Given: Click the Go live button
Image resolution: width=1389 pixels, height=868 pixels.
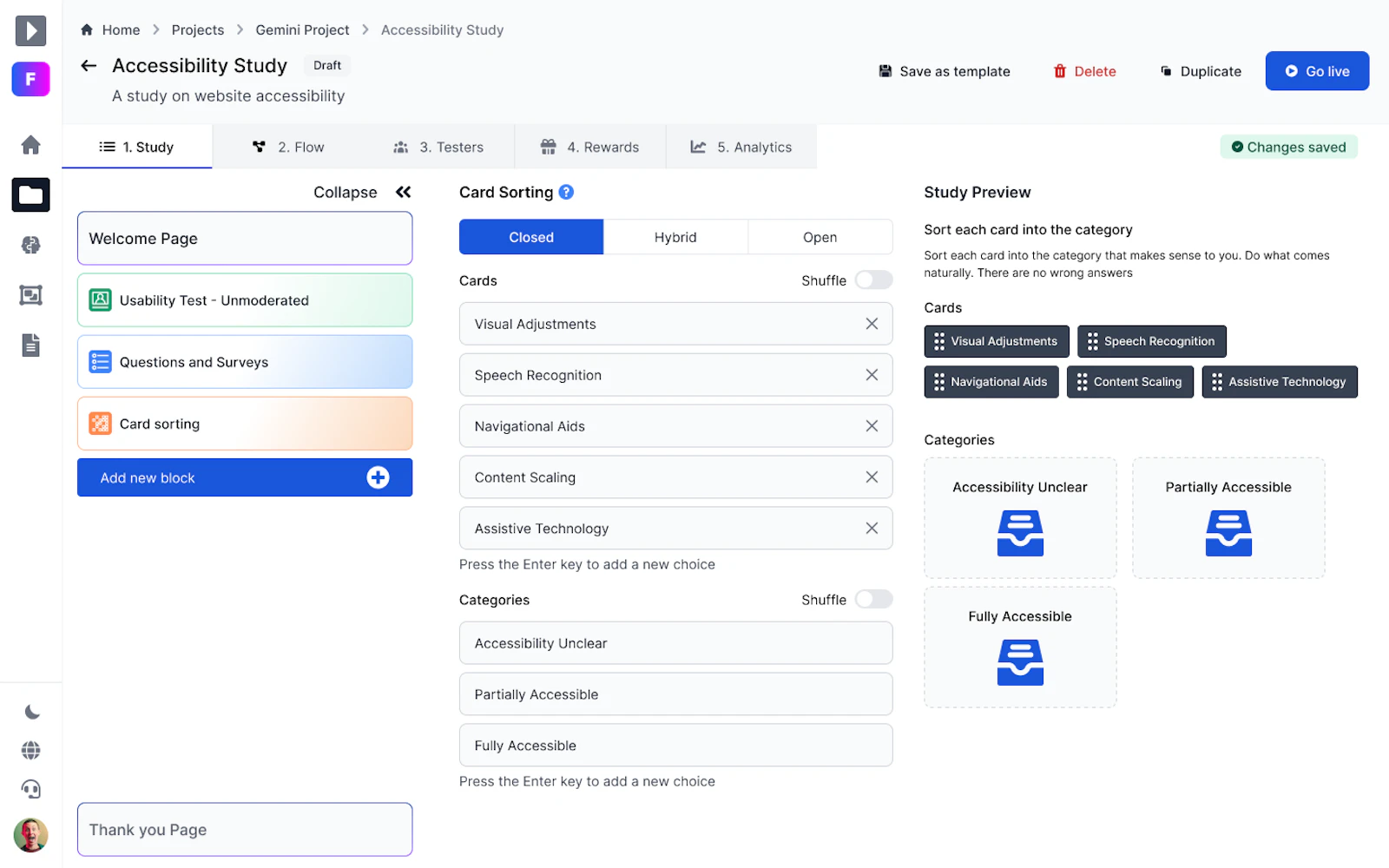Looking at the screenshot, I should pos(1317,71).
